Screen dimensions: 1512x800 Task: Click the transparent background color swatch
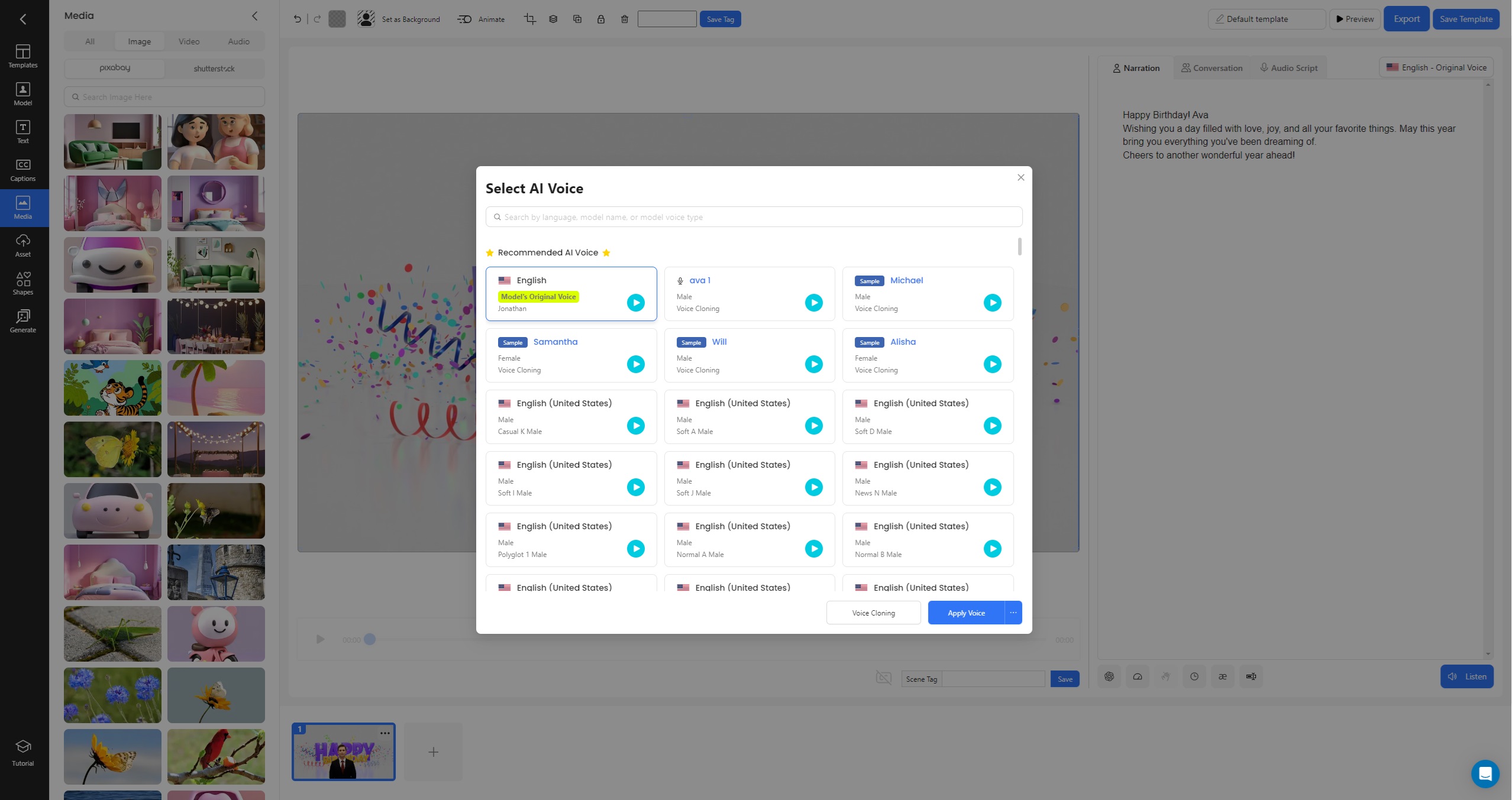point(337,19)
